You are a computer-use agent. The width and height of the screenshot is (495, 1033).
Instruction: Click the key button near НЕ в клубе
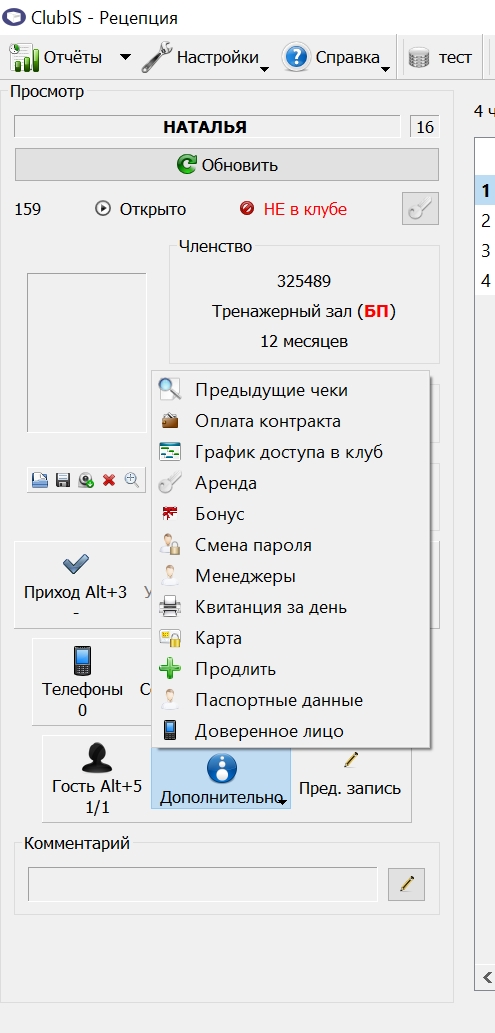[421, 209]
